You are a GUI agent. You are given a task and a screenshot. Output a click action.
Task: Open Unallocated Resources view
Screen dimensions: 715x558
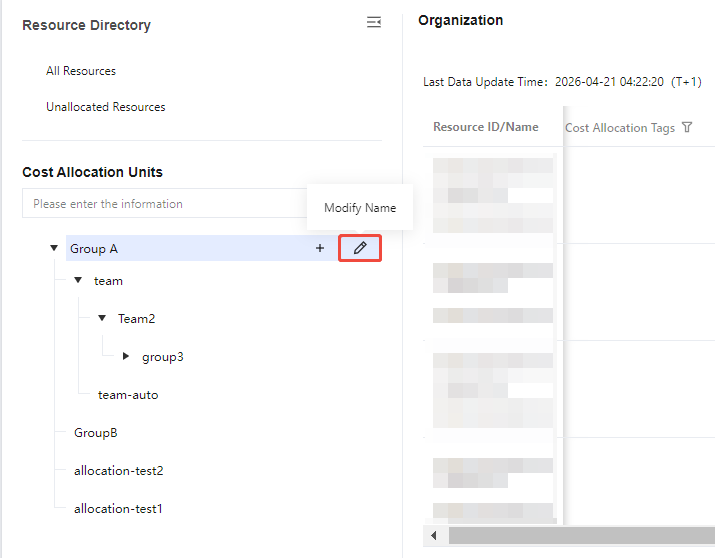coord(106,107)
